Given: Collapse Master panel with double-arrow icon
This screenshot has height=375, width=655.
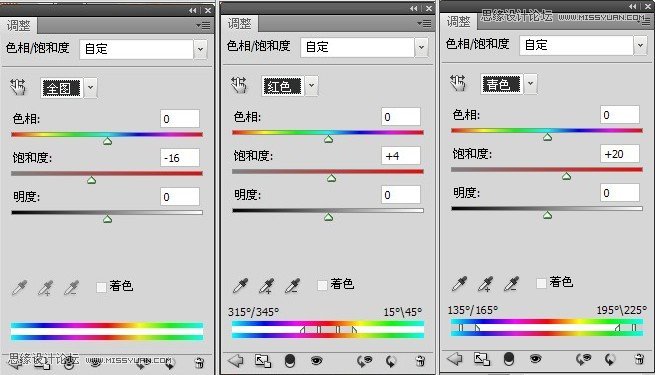Looking at the screenshot, I should [193, 10].
